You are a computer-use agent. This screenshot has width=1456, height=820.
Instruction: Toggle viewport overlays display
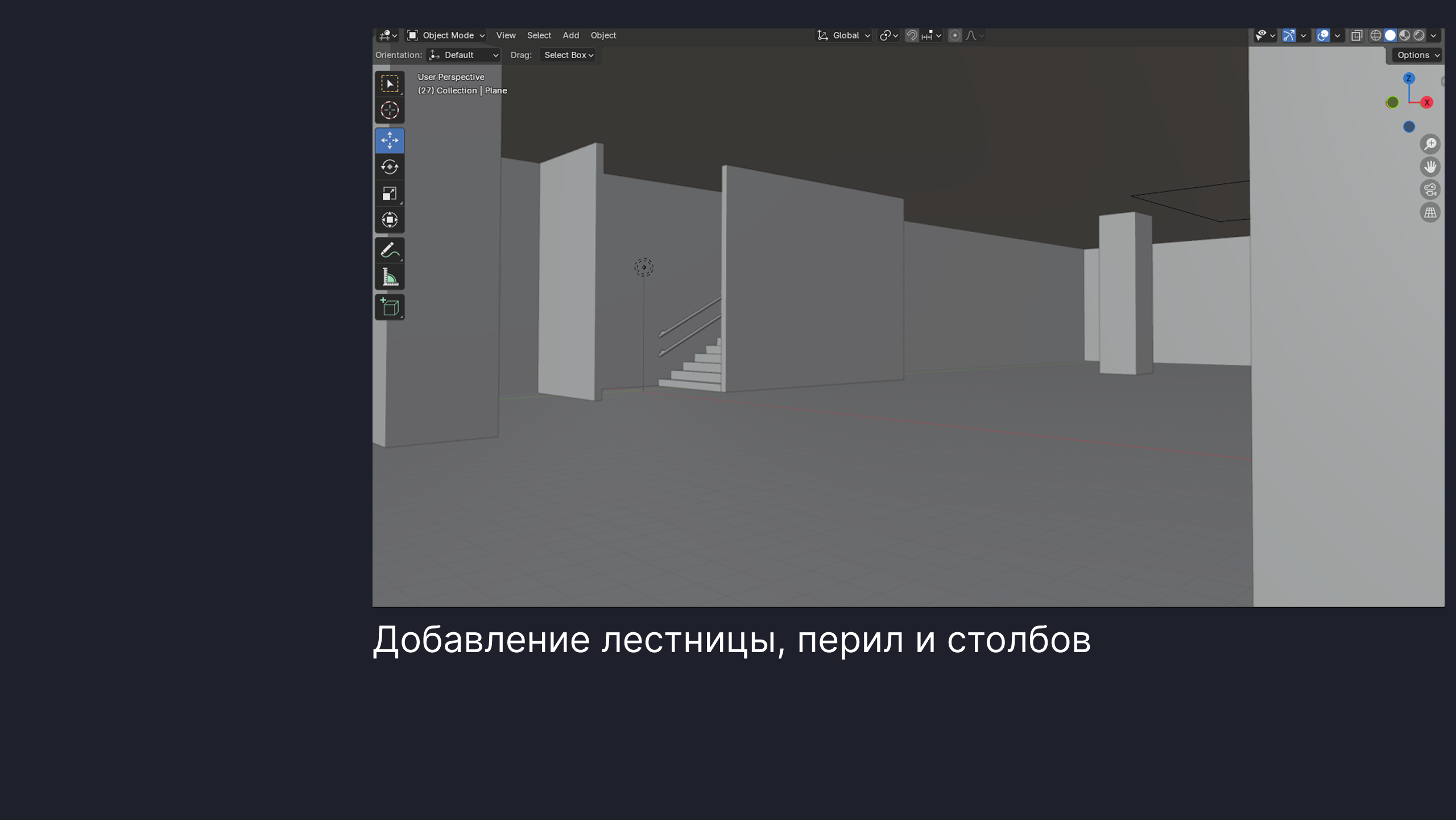1323,35
